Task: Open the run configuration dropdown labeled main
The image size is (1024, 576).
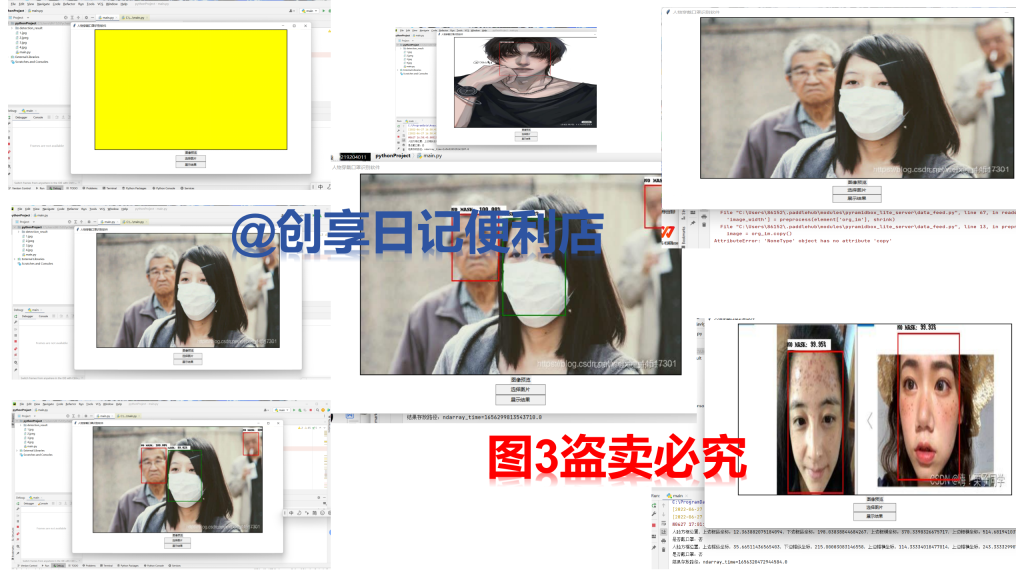Action: coord(310,11)
